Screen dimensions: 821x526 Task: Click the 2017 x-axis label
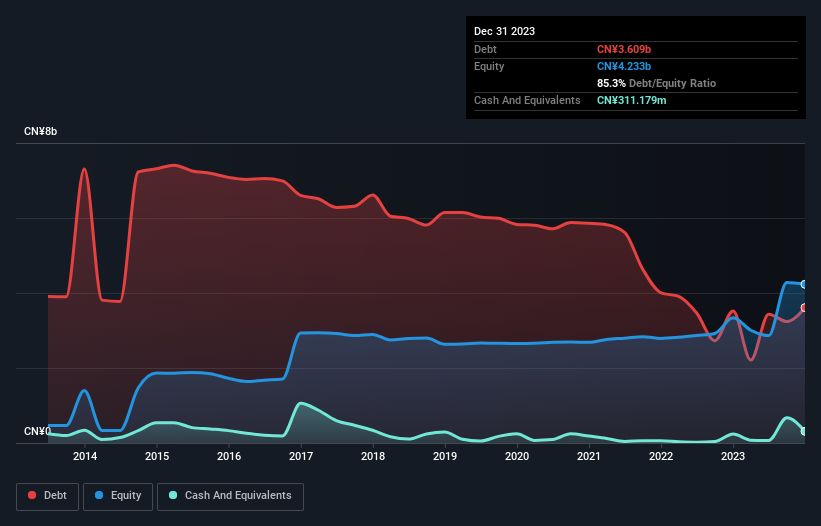click(301, 456)
